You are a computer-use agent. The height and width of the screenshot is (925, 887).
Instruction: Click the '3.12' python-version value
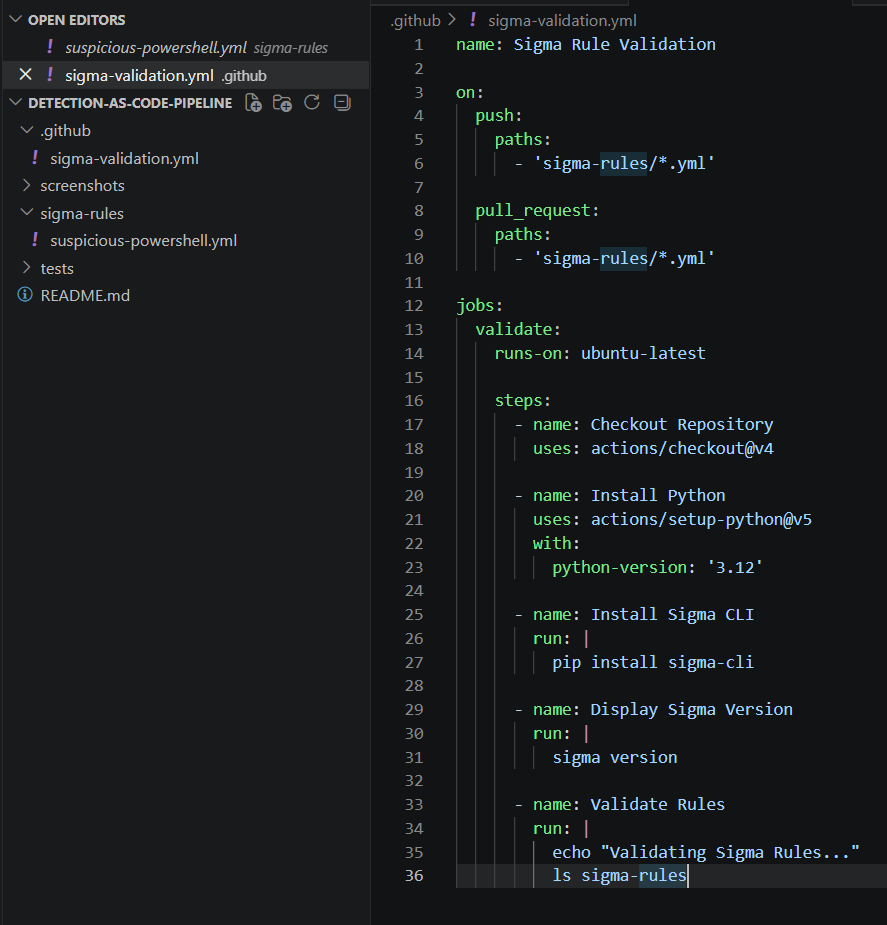(735, 568)
